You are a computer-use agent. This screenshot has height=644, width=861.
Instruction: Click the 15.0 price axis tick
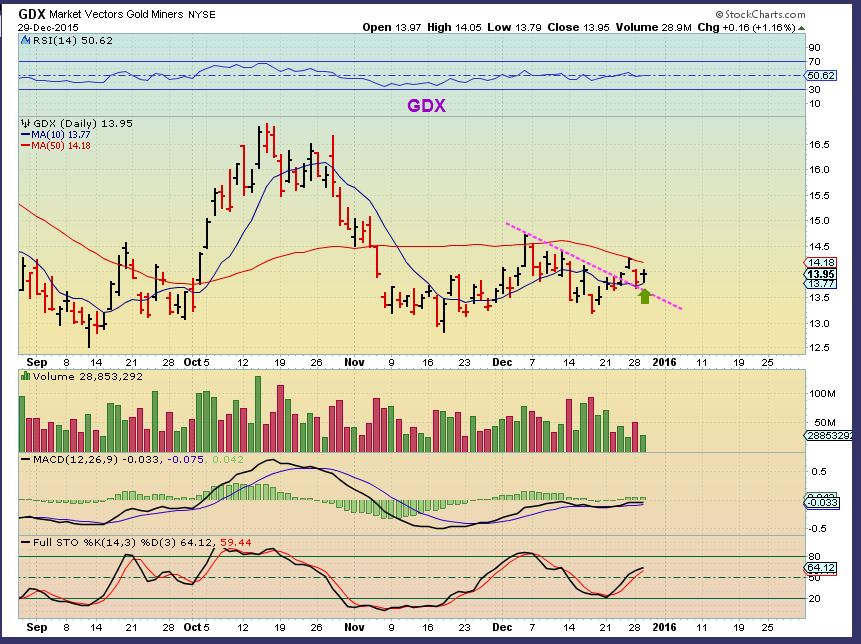pos(819,221)
